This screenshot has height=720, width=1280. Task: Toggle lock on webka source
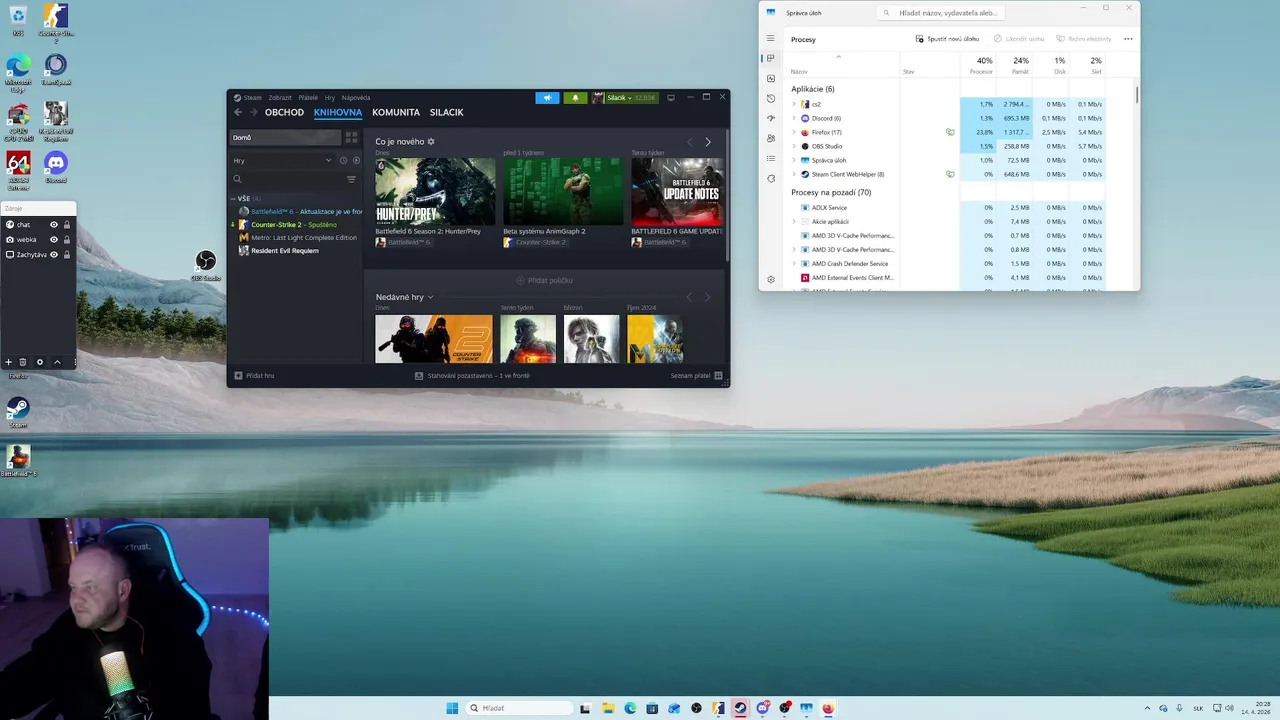[67, 240]
